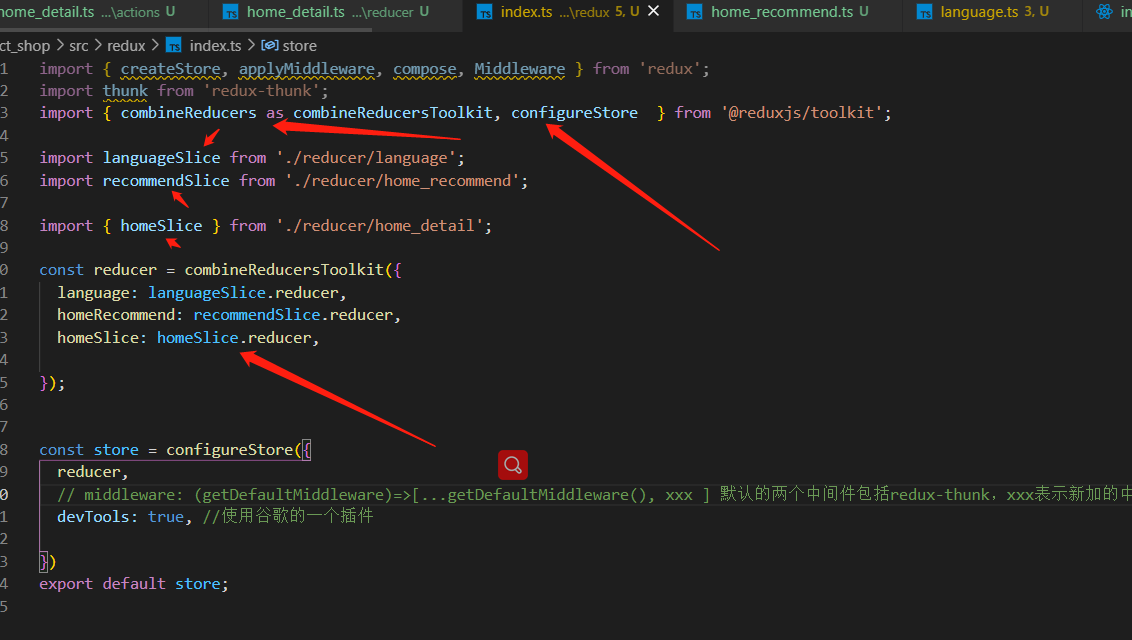Viewport: 1132px width, 640px height.
Task: Click the thunk import on line 2
Action: coord(125,90)
